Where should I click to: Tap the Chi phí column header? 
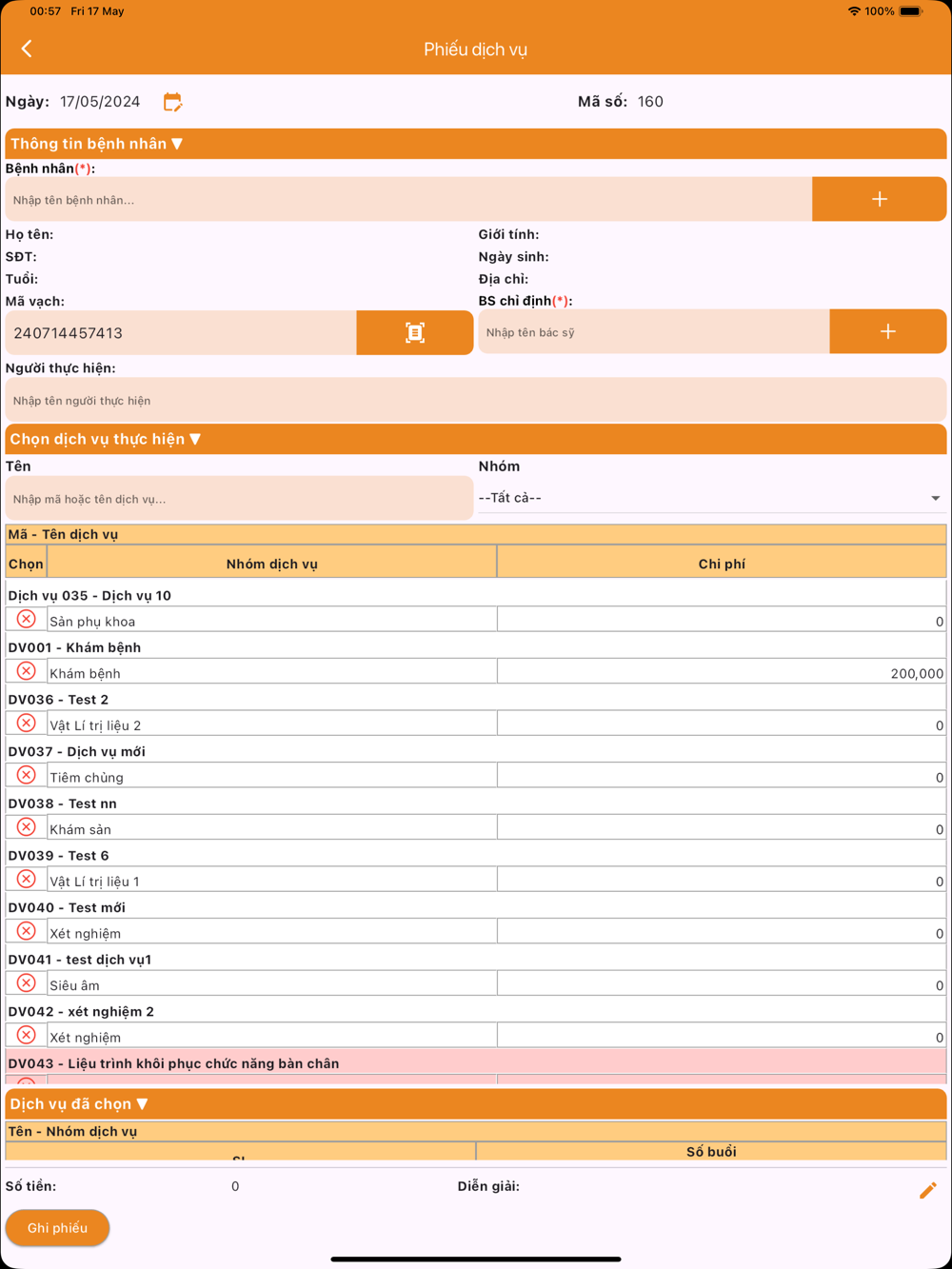pos(722,564)
